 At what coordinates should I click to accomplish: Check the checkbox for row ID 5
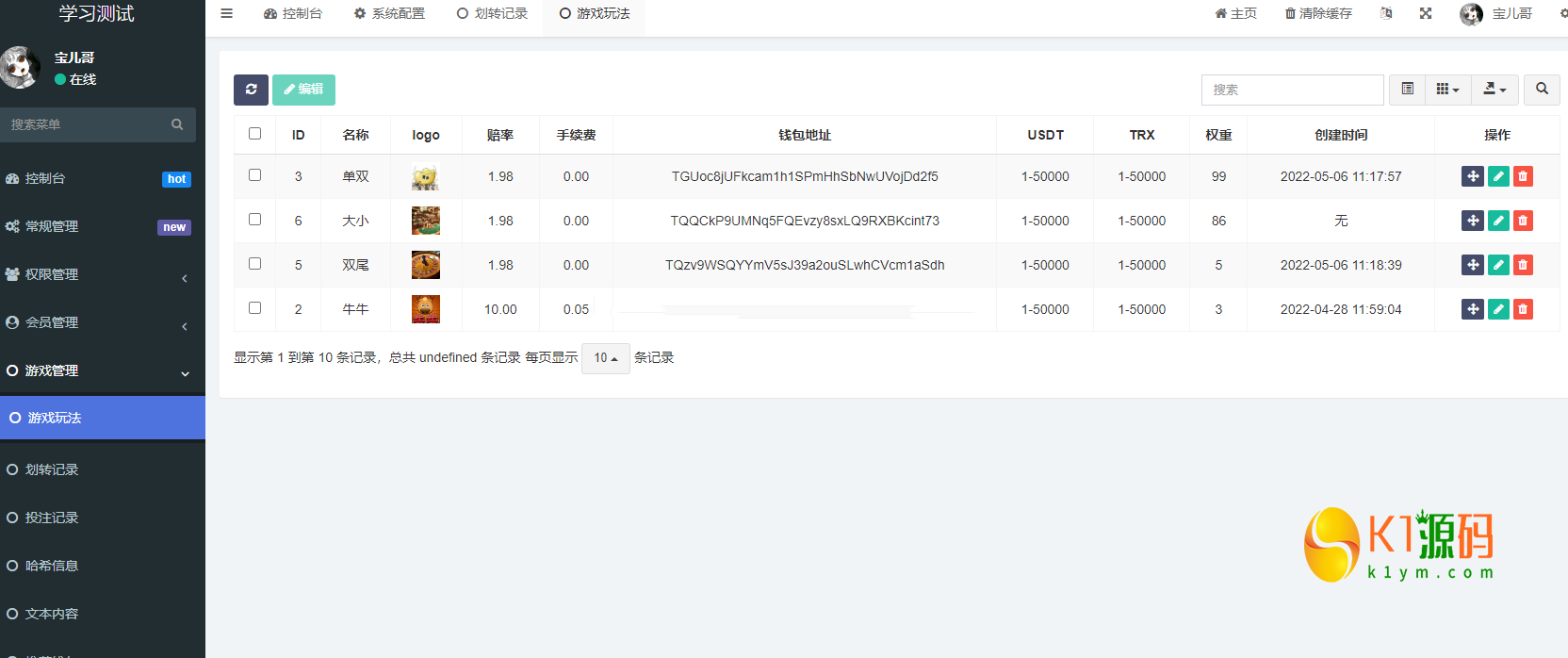(254, 264)
